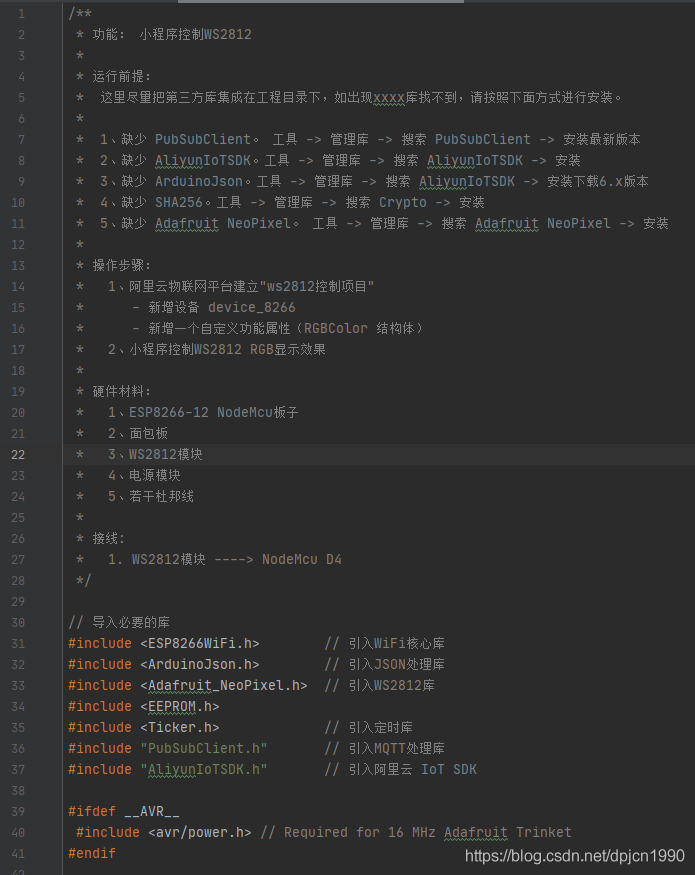The width and height of the screenshot is (695, 875).
Task: Click '"PubSubClient.h"' string on line 36
Action: point(204,749)
